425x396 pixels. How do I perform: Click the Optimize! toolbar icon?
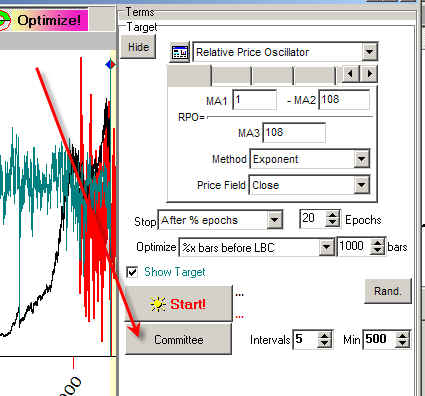point(5,20)
